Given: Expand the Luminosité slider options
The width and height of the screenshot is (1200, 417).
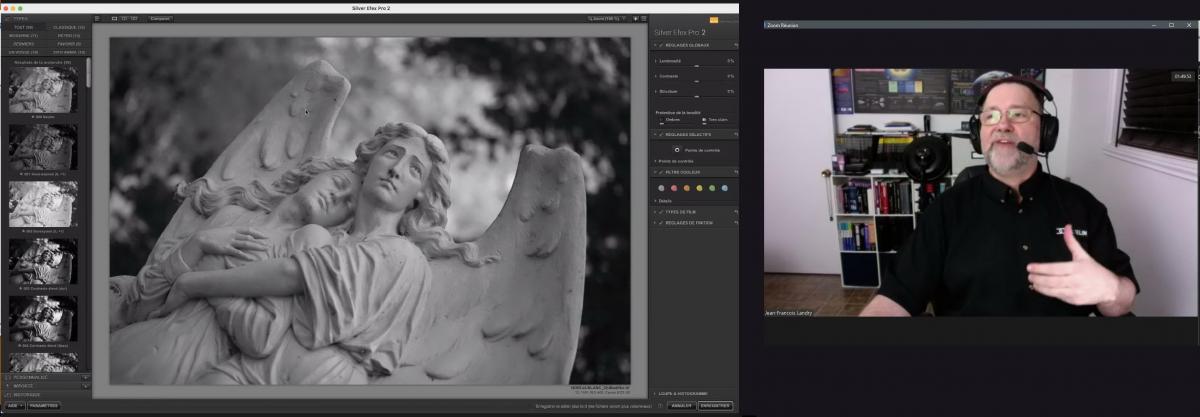Looking at the screenshot, I should point(655,61).
